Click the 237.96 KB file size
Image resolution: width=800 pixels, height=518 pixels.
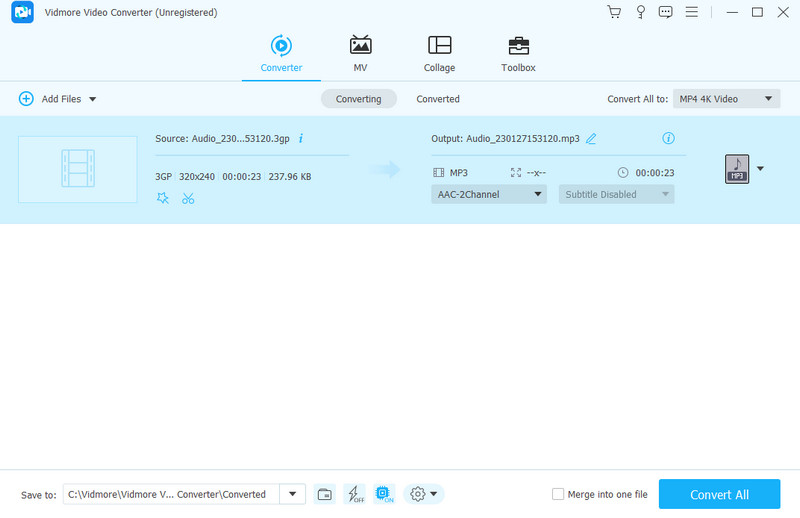pyautogui.click(x=290, y=177)
